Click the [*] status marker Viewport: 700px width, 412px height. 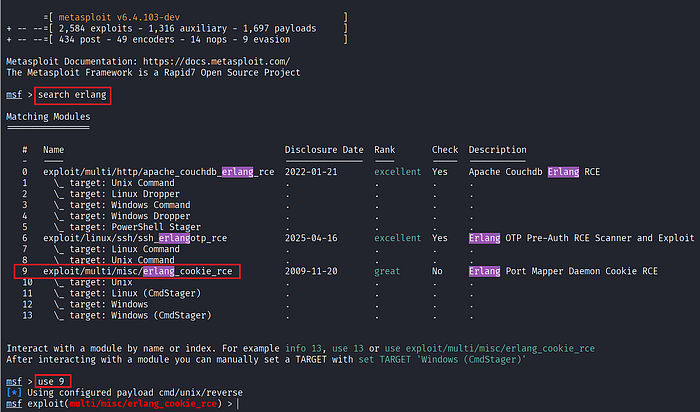coord(14,392)
